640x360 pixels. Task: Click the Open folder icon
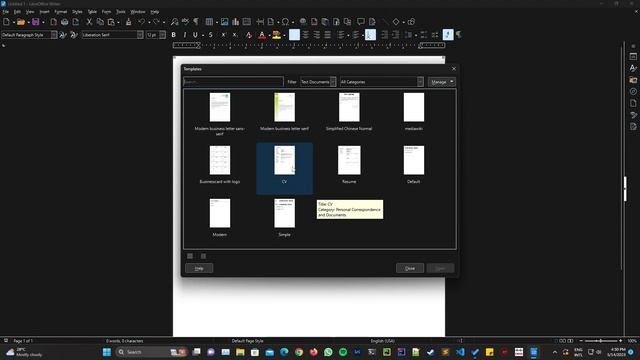21,22
